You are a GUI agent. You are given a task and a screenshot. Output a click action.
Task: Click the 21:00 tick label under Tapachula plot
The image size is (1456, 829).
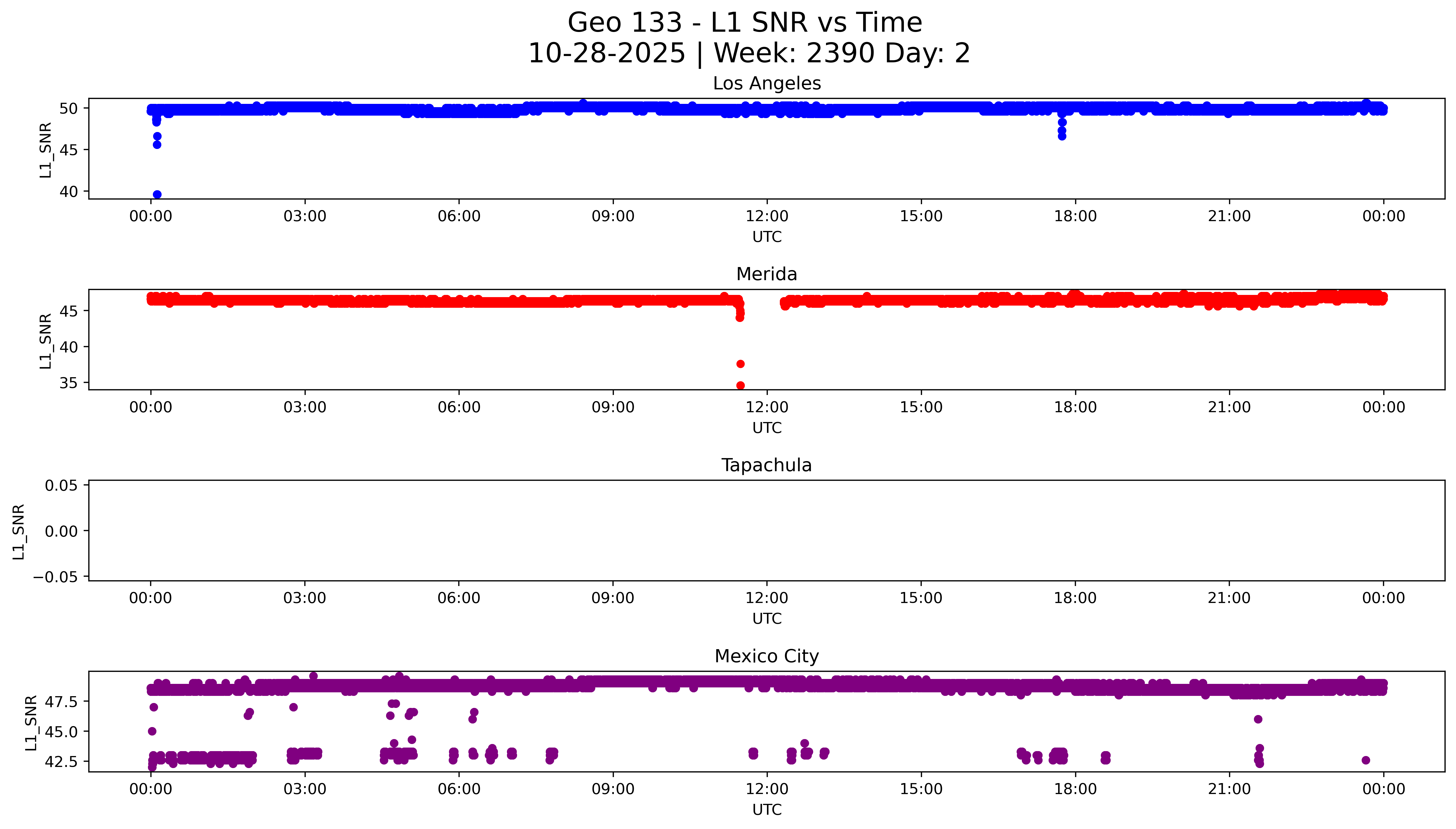point(1229,598)
